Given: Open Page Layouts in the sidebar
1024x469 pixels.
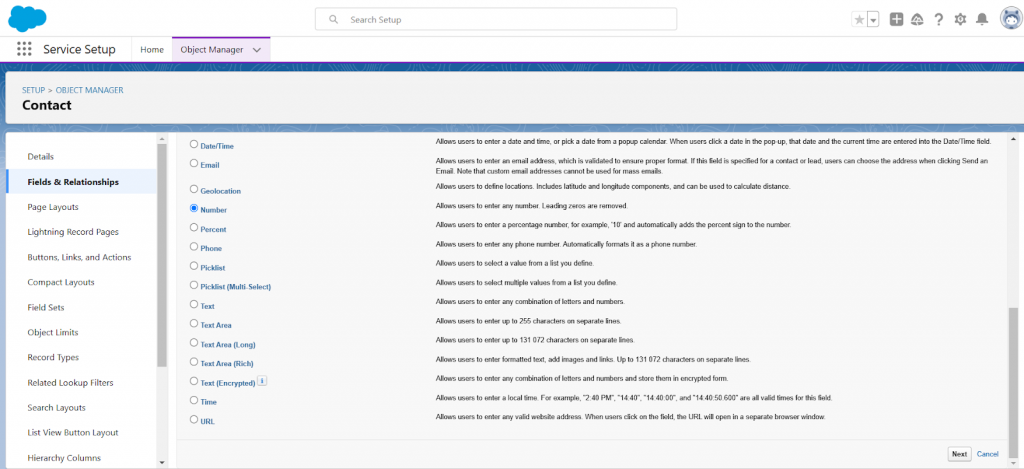Looking at the screenshot, I should 53,207.
